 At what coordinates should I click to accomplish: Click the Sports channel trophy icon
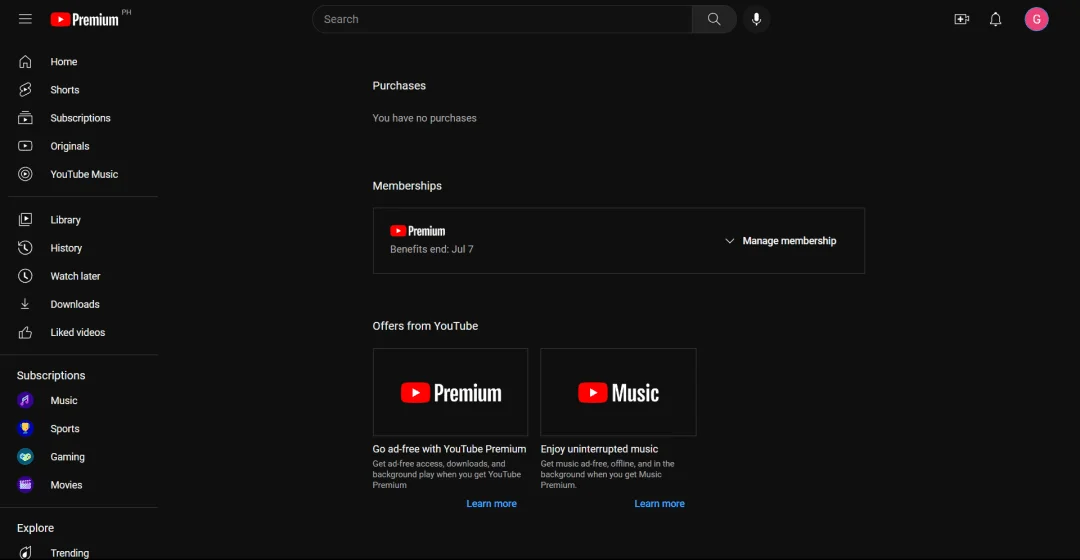(x=25, y=428)
